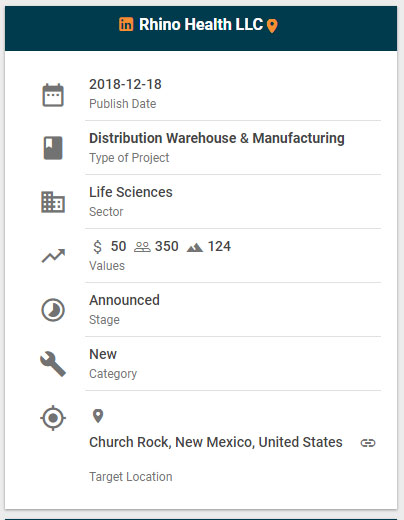Click the crosshair target icon for Target Location

click(x=53, y=418)
